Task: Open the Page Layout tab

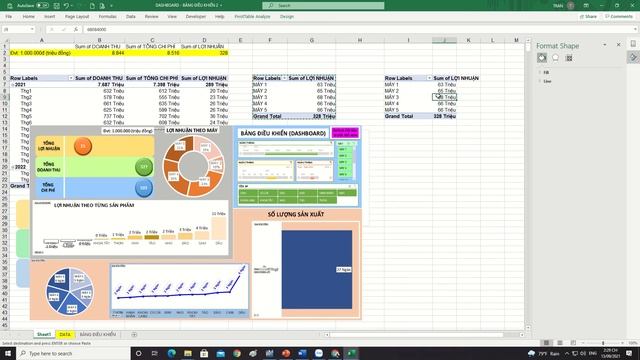Action: (x=77, y=17)
